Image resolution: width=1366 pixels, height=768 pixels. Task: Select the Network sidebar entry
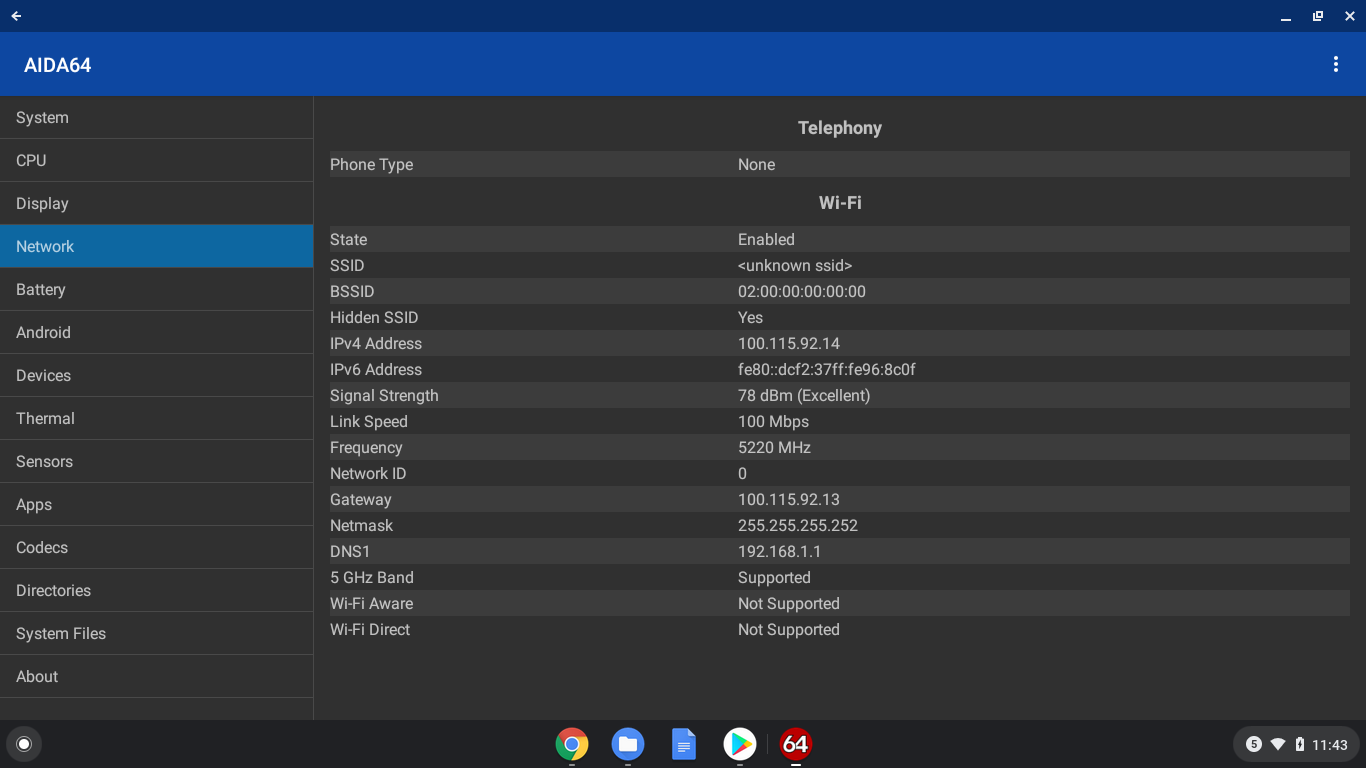click(x=157, y=246)
